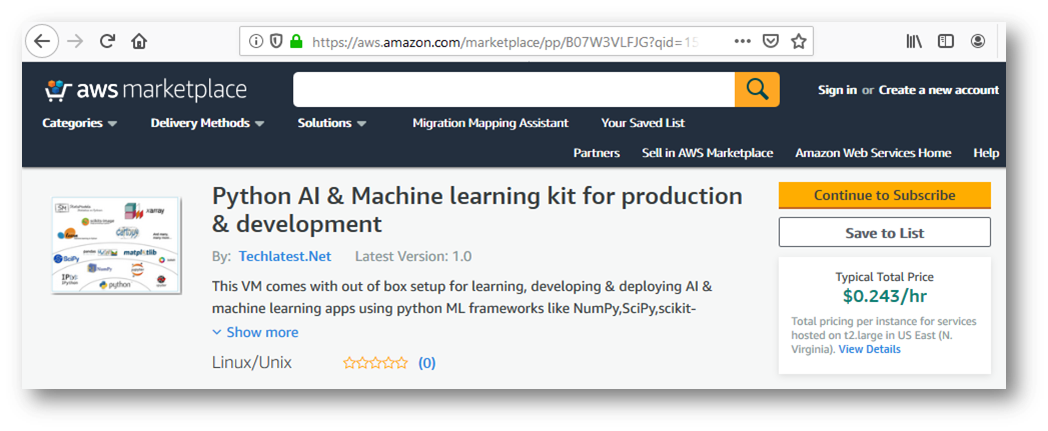Click the green padlock security icon
Image resolution: width=1048 pixels, height=431 pixels.
(296, 41)
